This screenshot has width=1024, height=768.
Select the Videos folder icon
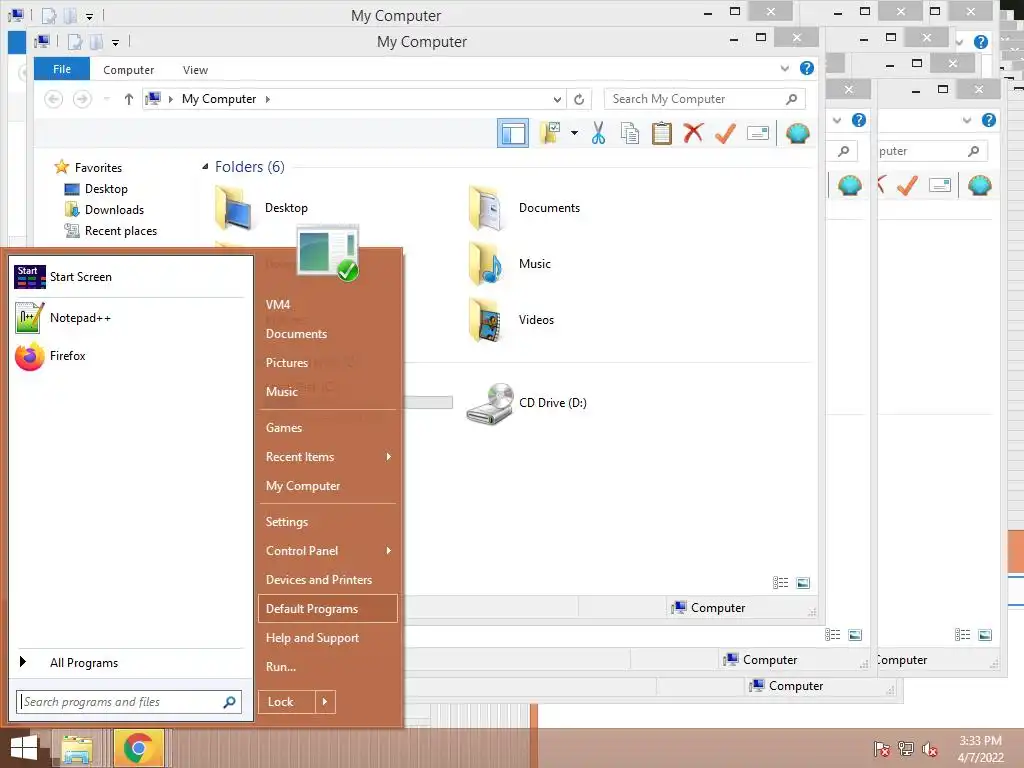[x=486, y=320]
